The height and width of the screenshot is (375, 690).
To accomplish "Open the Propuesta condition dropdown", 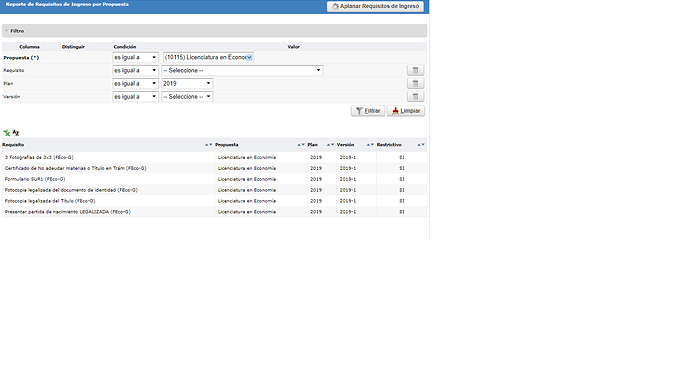I will point(135,58).
